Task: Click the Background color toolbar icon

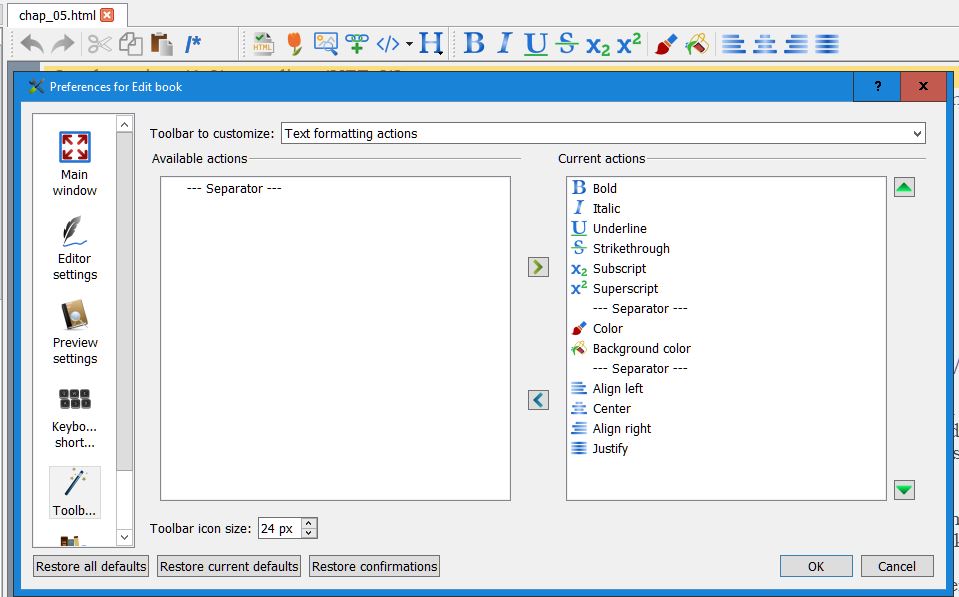Action: click(697, 44)
